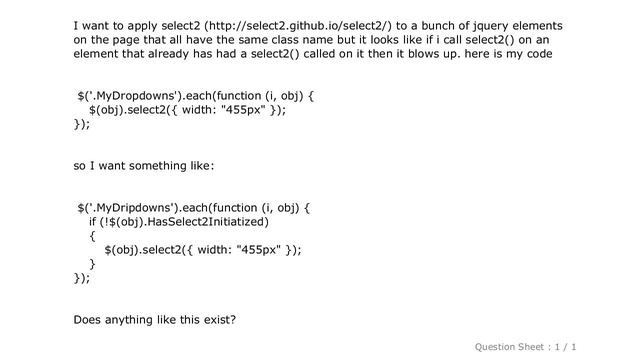Click the "if" keyword in the second snippet
640x360 pixels.
(92, 222)
